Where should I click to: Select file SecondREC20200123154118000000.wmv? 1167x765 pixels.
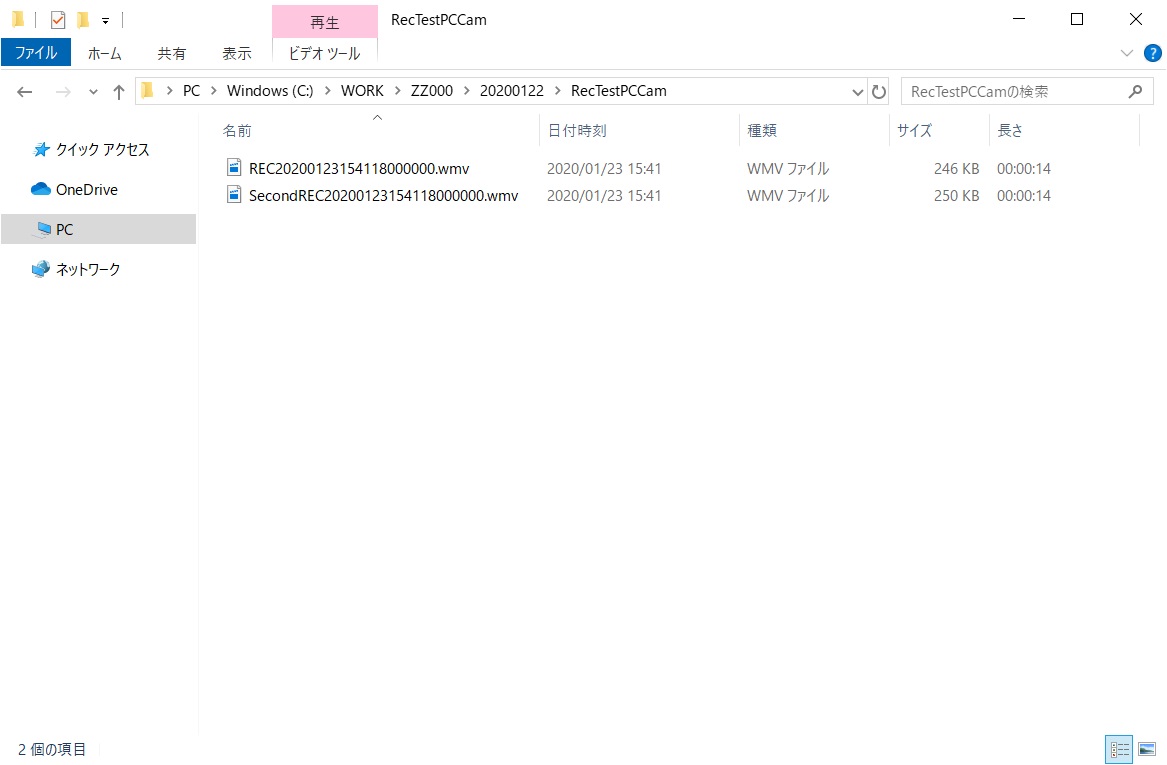tap(383, 196)
